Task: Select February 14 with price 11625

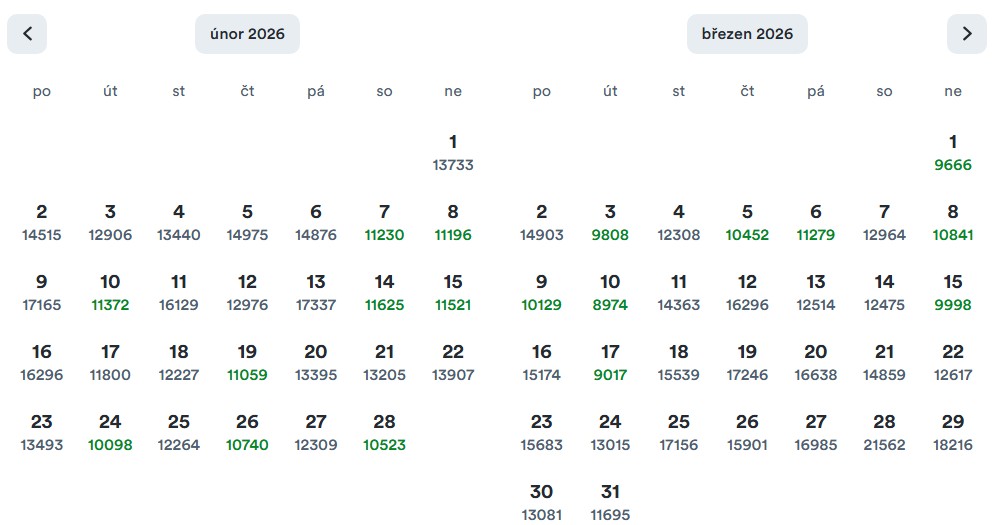Action: click(x=385, y=292)
